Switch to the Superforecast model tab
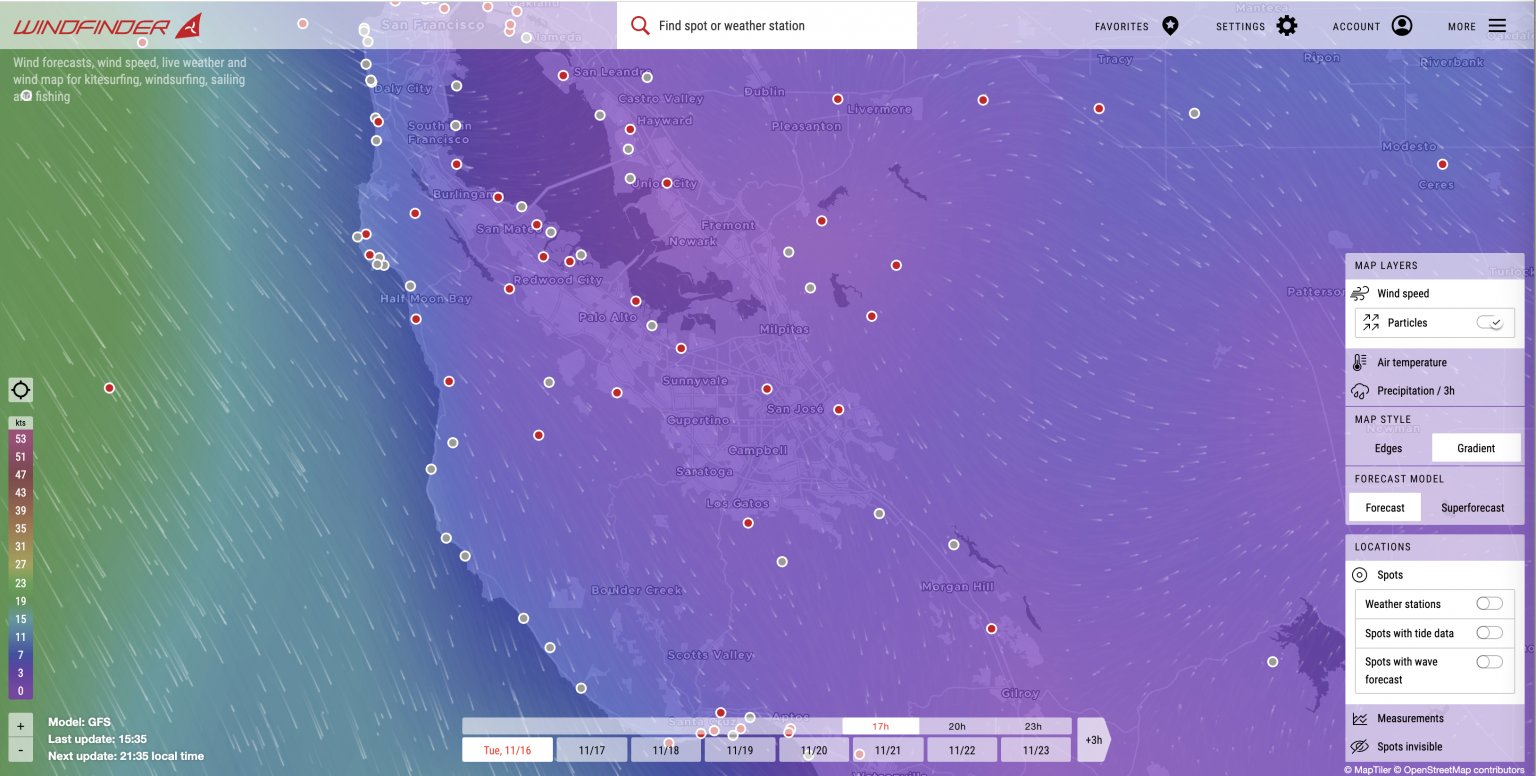The width and height of the screenshot is (1536, 776). coord(1472,507)
